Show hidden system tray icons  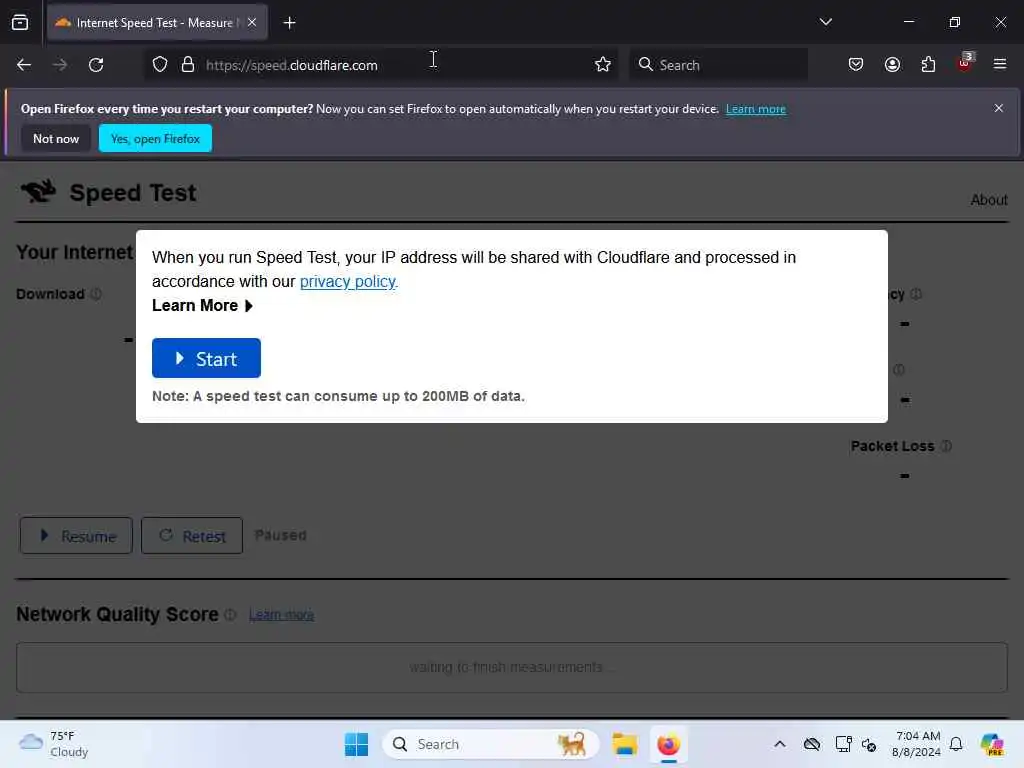pyautogui.click(x=780, y=744)
